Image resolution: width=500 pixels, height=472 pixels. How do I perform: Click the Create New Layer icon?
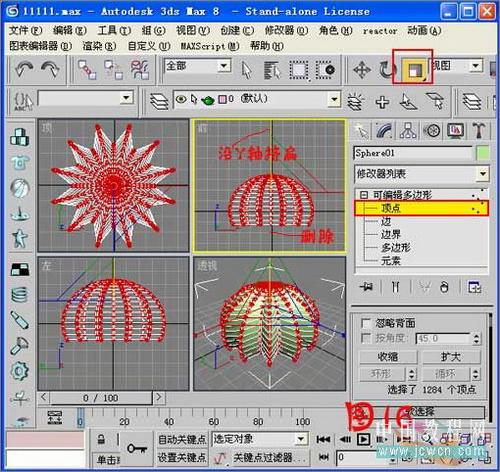[355, 101]
